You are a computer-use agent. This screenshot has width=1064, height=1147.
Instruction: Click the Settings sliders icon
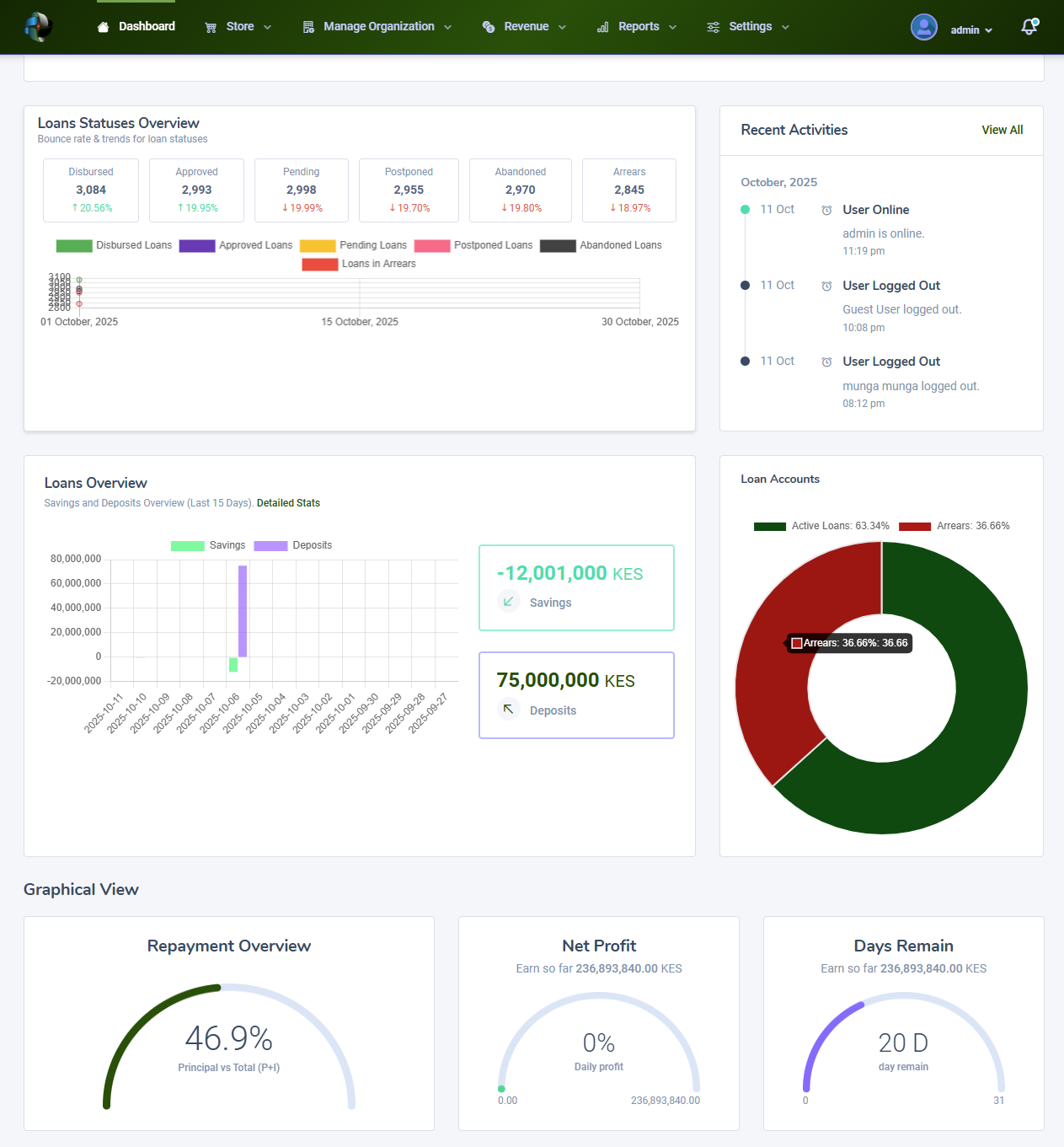[x=713, y=27]
